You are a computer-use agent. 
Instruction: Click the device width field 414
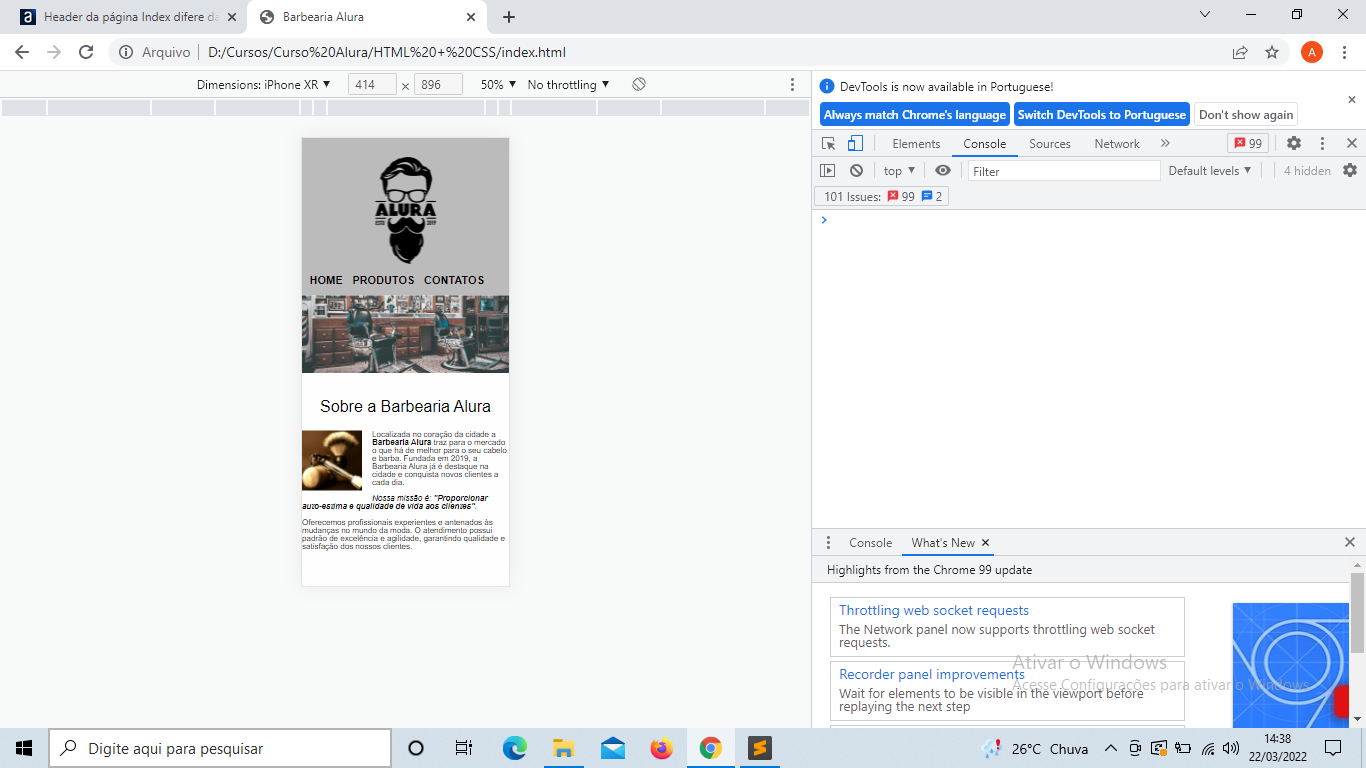(372, 85)
